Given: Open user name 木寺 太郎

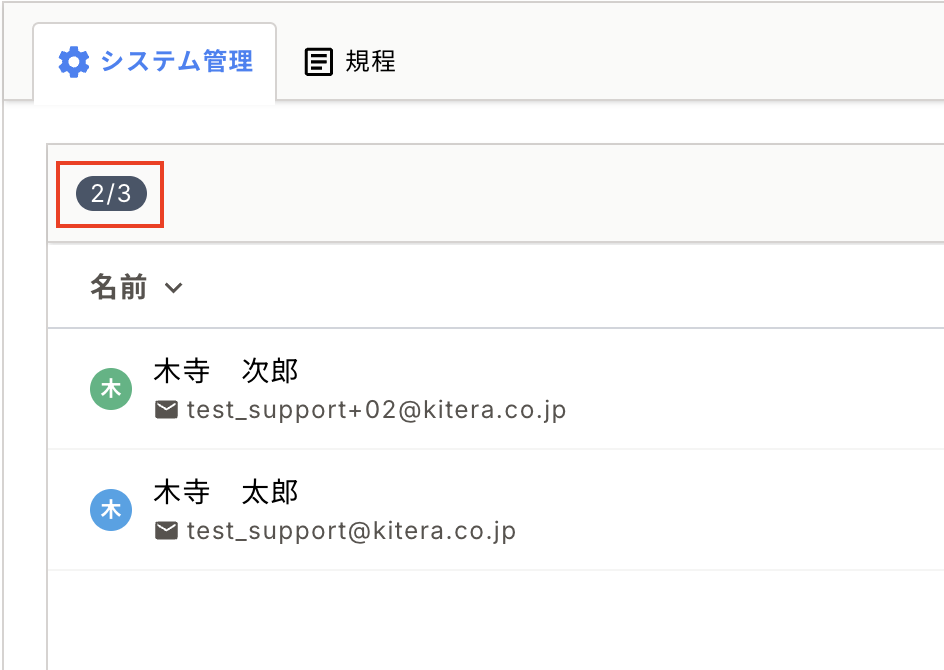Looking at the screenshot, I should (x=226, y=492).
